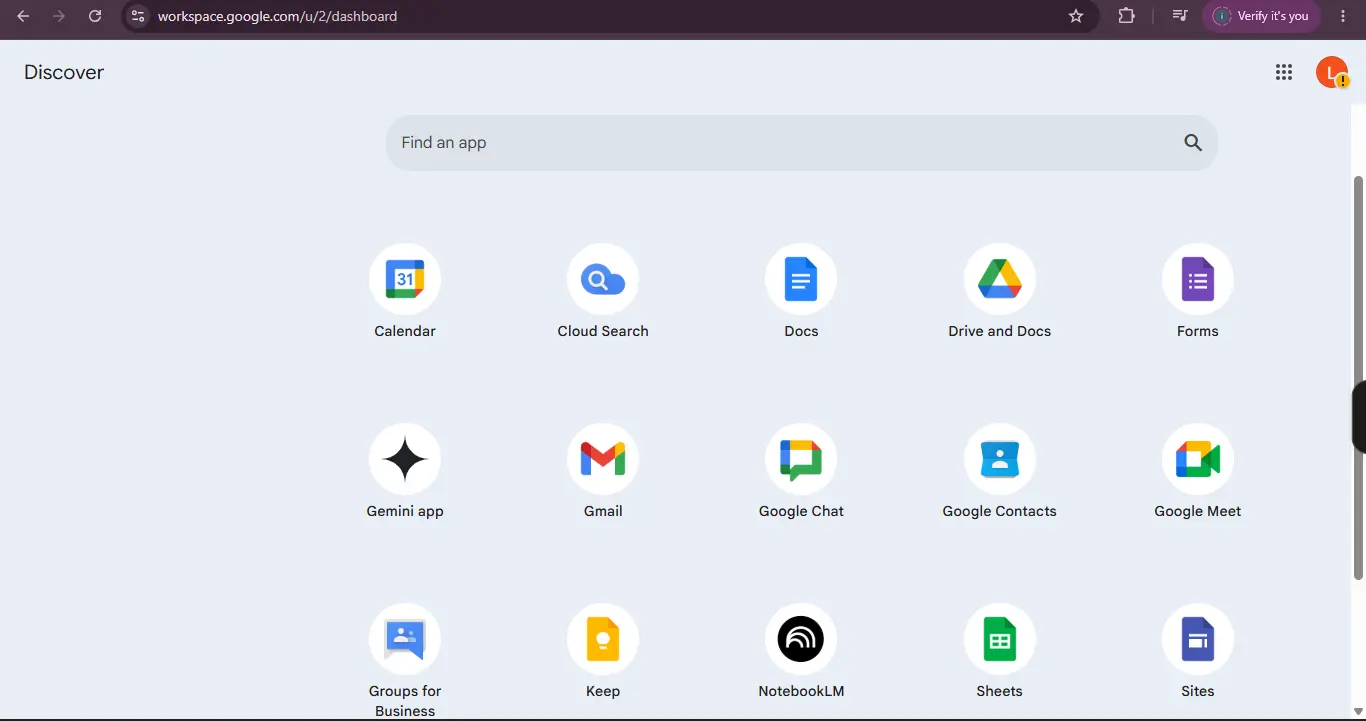This screenshot has height=721, width=1366.
Task: Launch the Forms app
Action: click(1198, 279)
